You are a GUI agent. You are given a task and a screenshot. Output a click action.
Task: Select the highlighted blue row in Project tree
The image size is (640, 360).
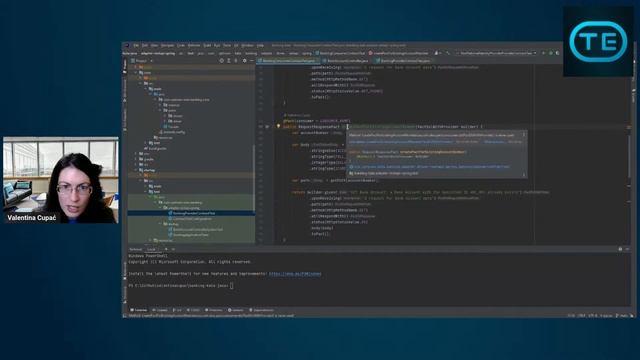click(191, 213)
